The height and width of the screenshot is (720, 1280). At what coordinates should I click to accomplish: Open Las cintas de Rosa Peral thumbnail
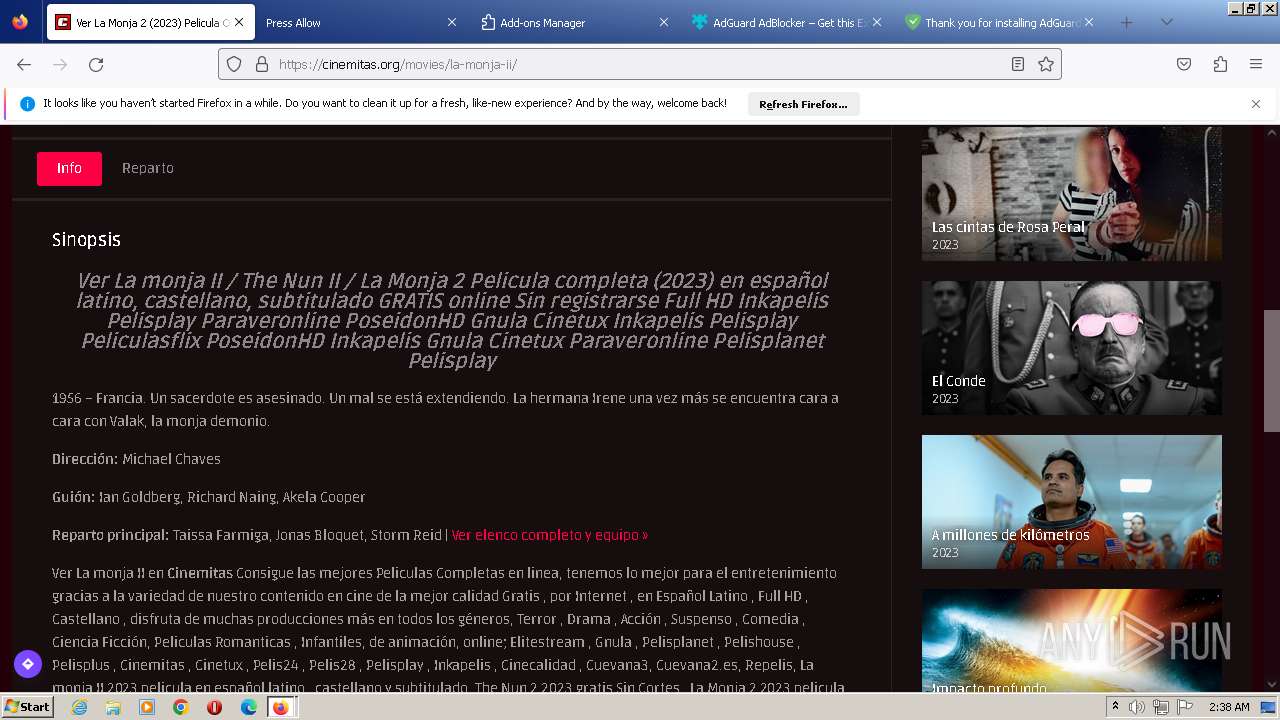point(1071,193)
